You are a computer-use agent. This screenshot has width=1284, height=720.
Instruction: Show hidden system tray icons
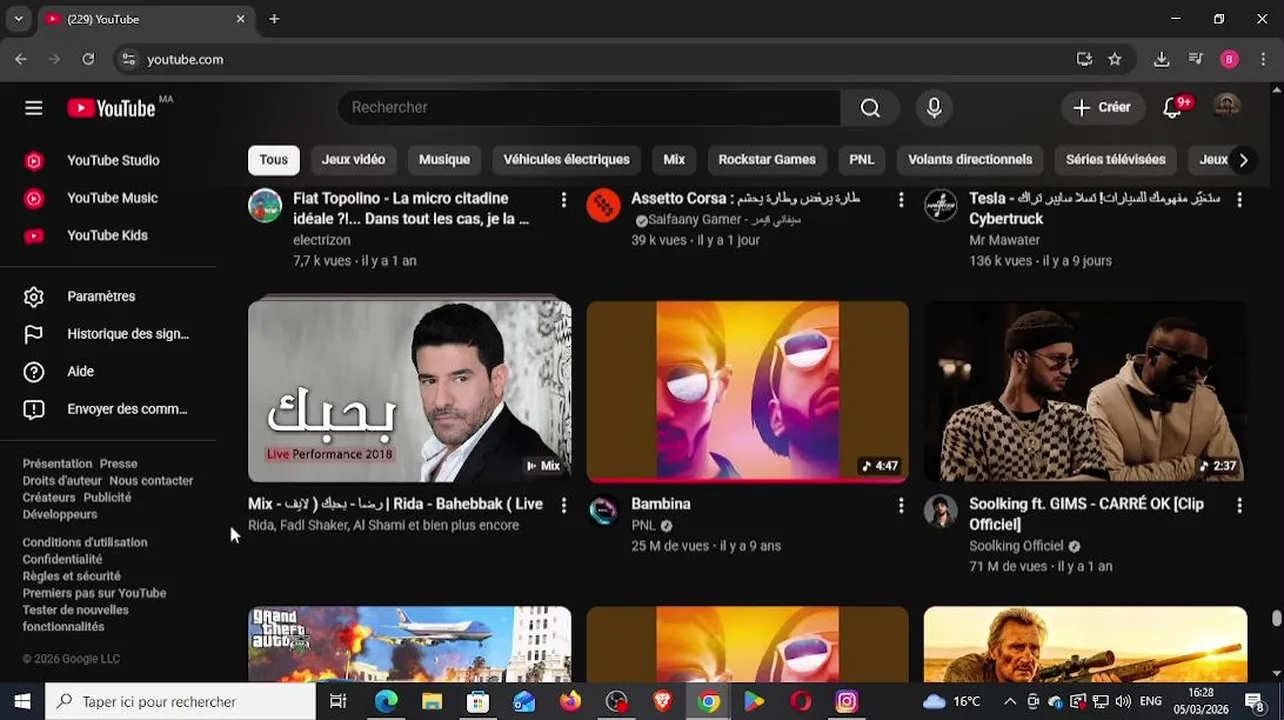point(1009,701)
